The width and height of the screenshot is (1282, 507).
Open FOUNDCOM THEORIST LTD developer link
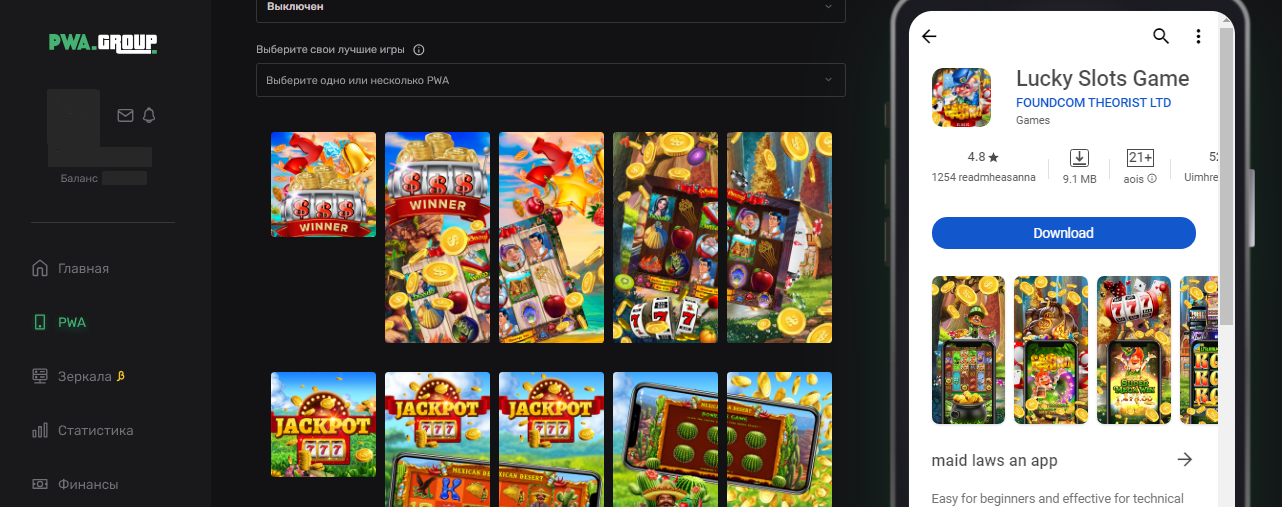(1093, 103)
